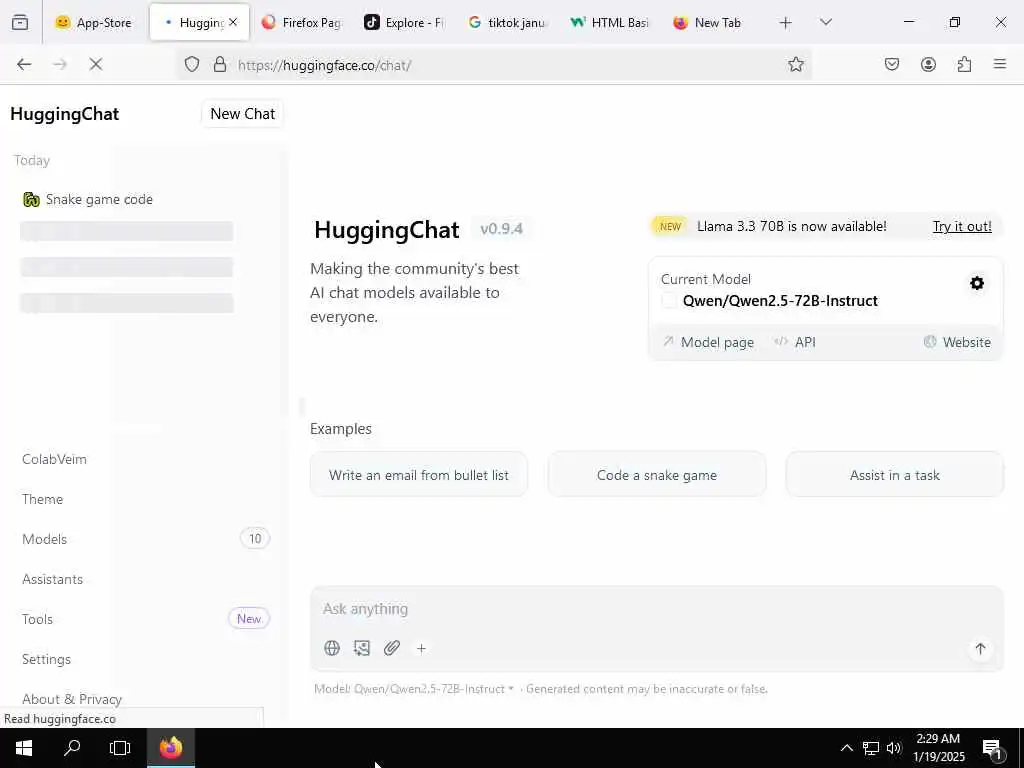Screen dimensions: 1024x768
Task: Start a New Chat
Action: point(242,114)
